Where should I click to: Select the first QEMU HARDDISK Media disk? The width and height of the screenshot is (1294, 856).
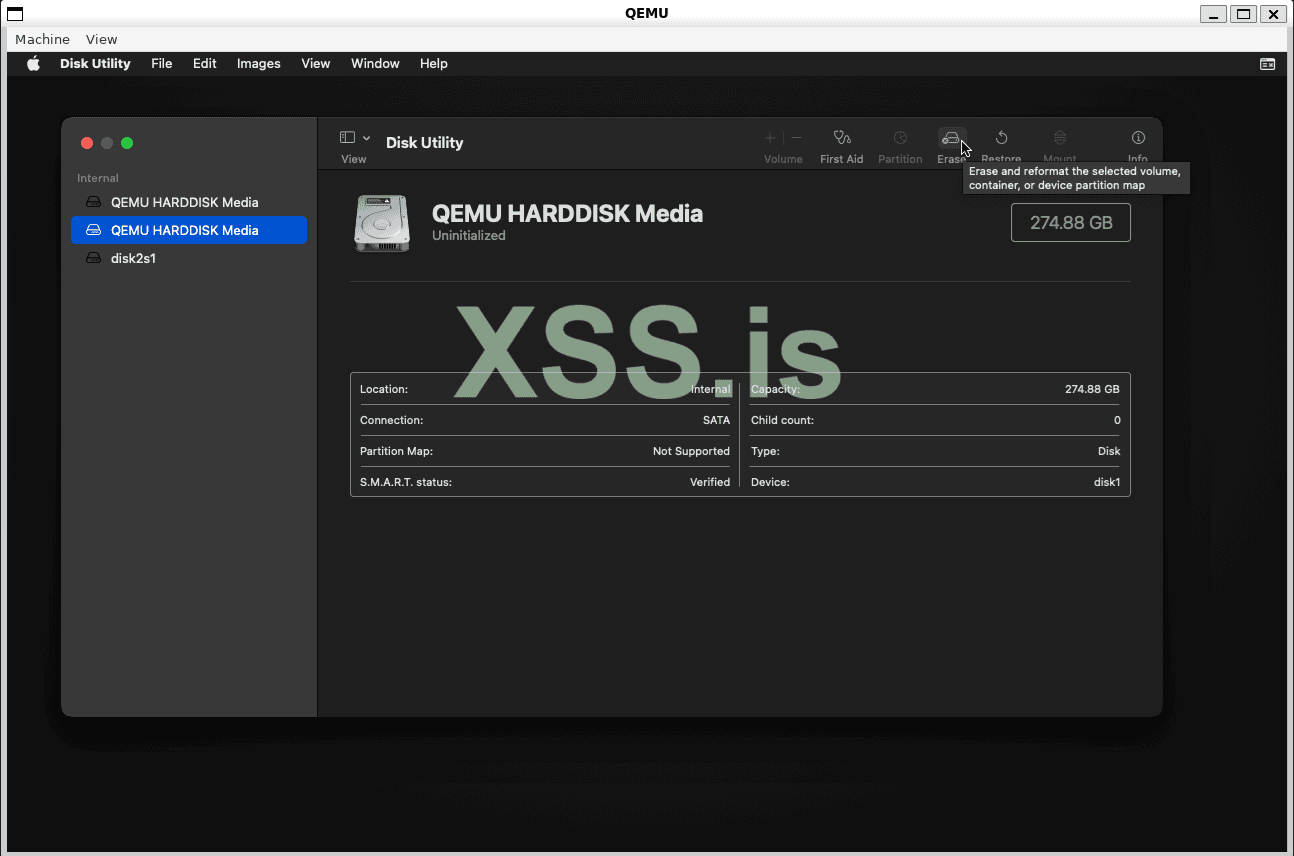[184, 202]
